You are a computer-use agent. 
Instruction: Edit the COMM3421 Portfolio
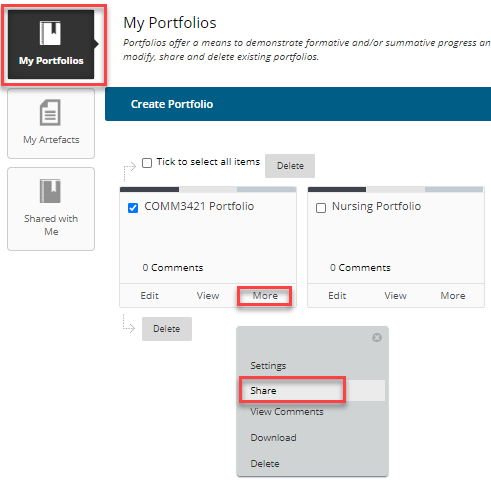click(x=149, y=296)
